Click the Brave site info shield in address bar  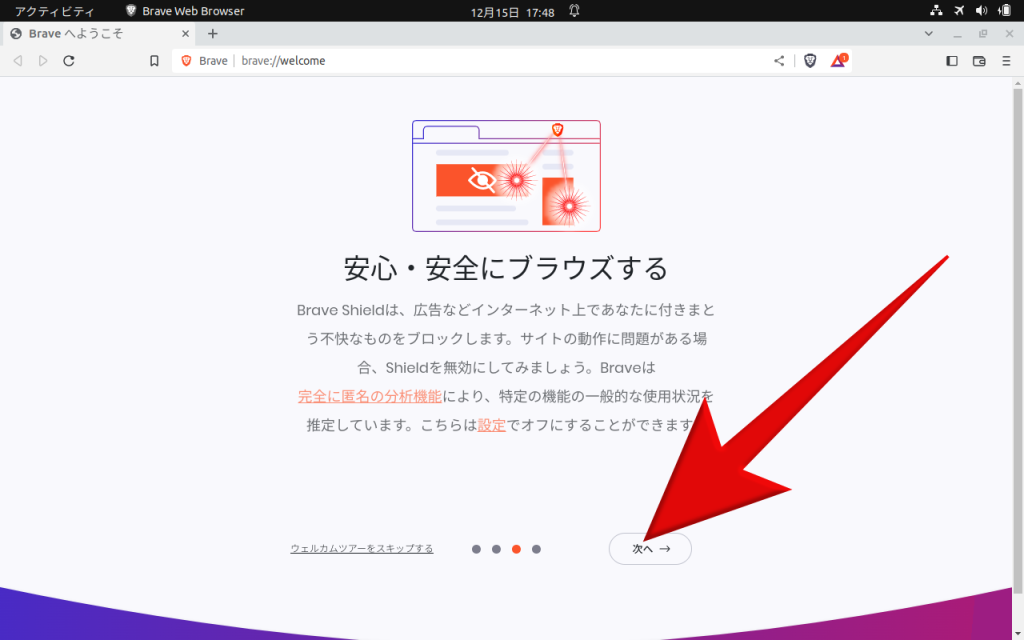click(186, 61)
